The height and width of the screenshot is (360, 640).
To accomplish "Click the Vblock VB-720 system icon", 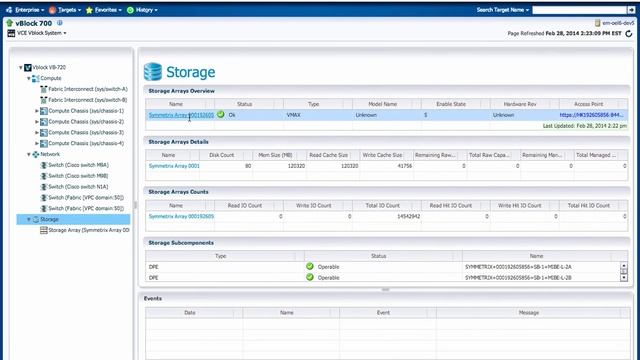I will [28, 67].
